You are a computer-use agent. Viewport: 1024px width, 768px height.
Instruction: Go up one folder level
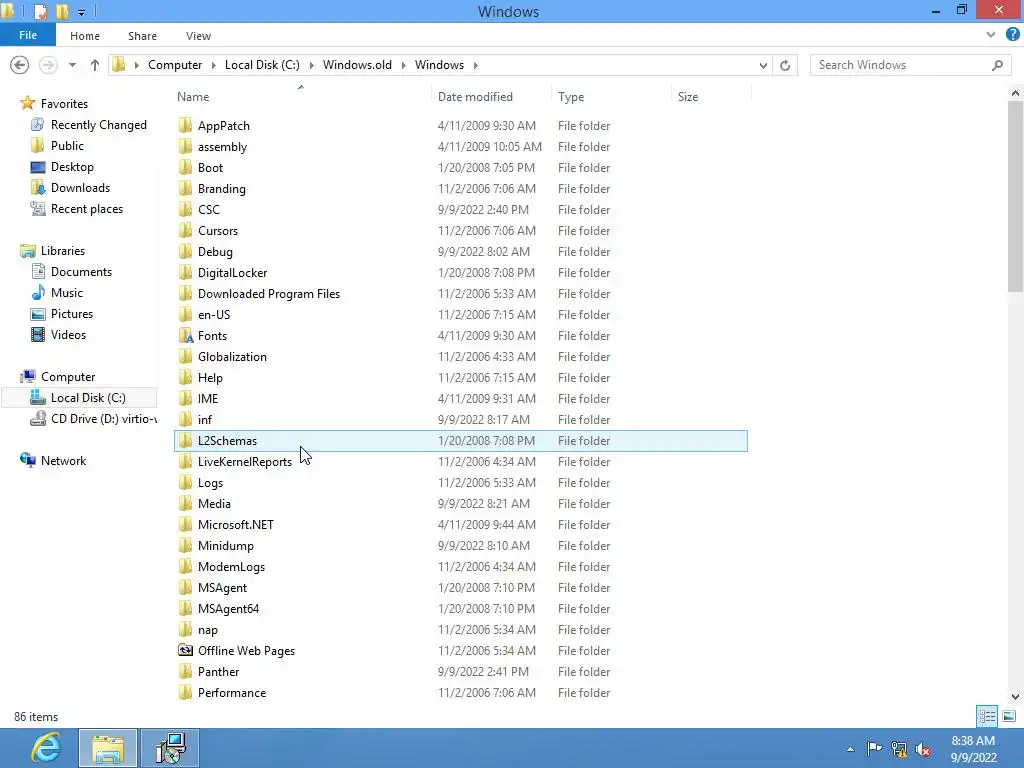[95, 65]
